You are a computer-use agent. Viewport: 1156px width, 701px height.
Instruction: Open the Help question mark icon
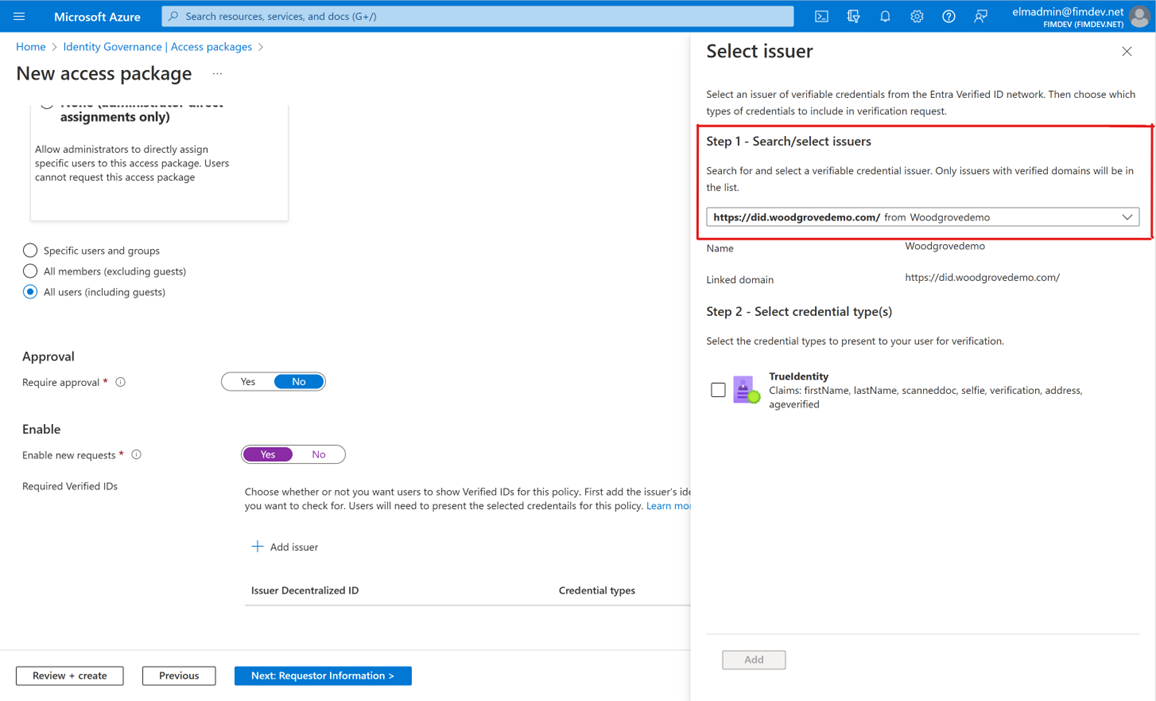[949, 16]
